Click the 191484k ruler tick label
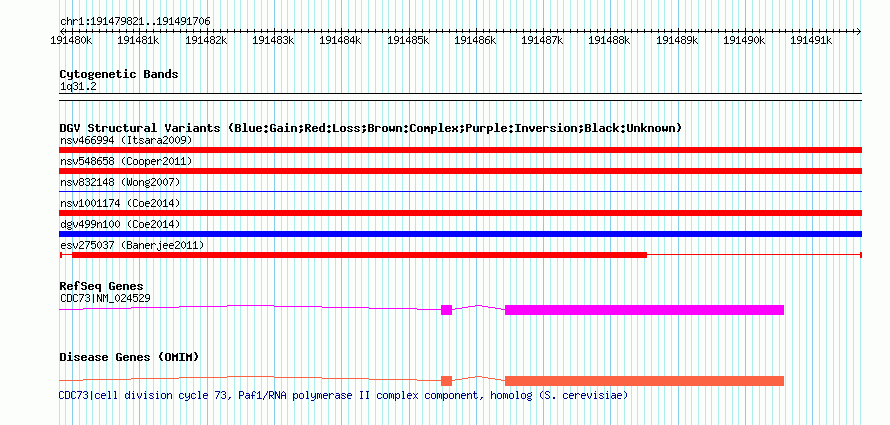890x425 pixels. coord(341,40)
